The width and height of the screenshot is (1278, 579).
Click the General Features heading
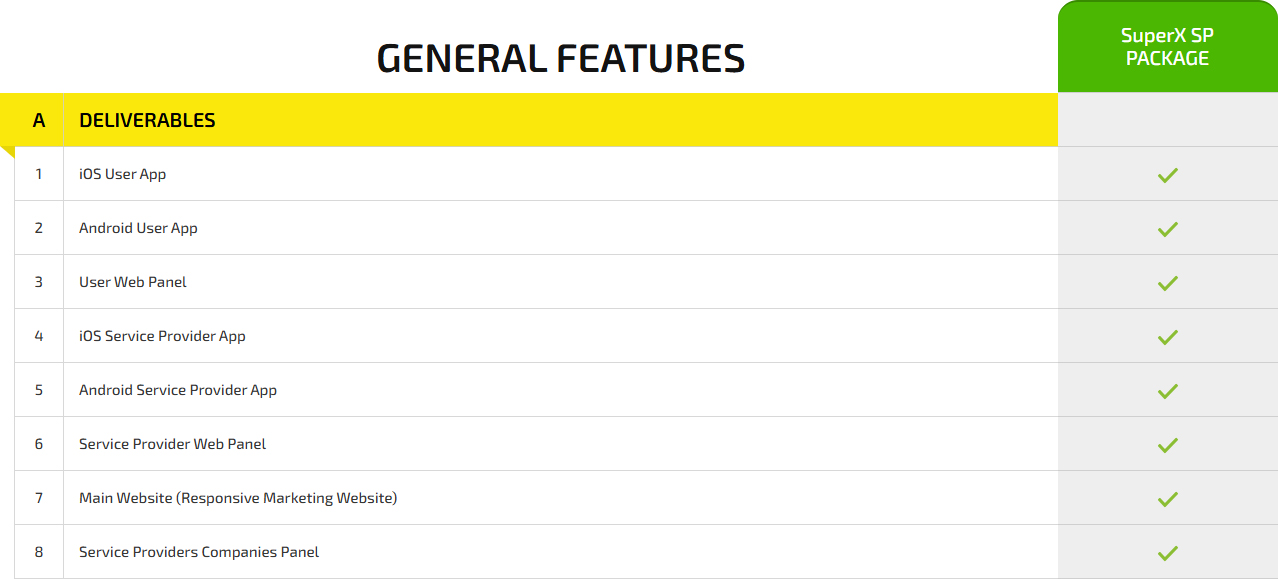click(560, 59)
